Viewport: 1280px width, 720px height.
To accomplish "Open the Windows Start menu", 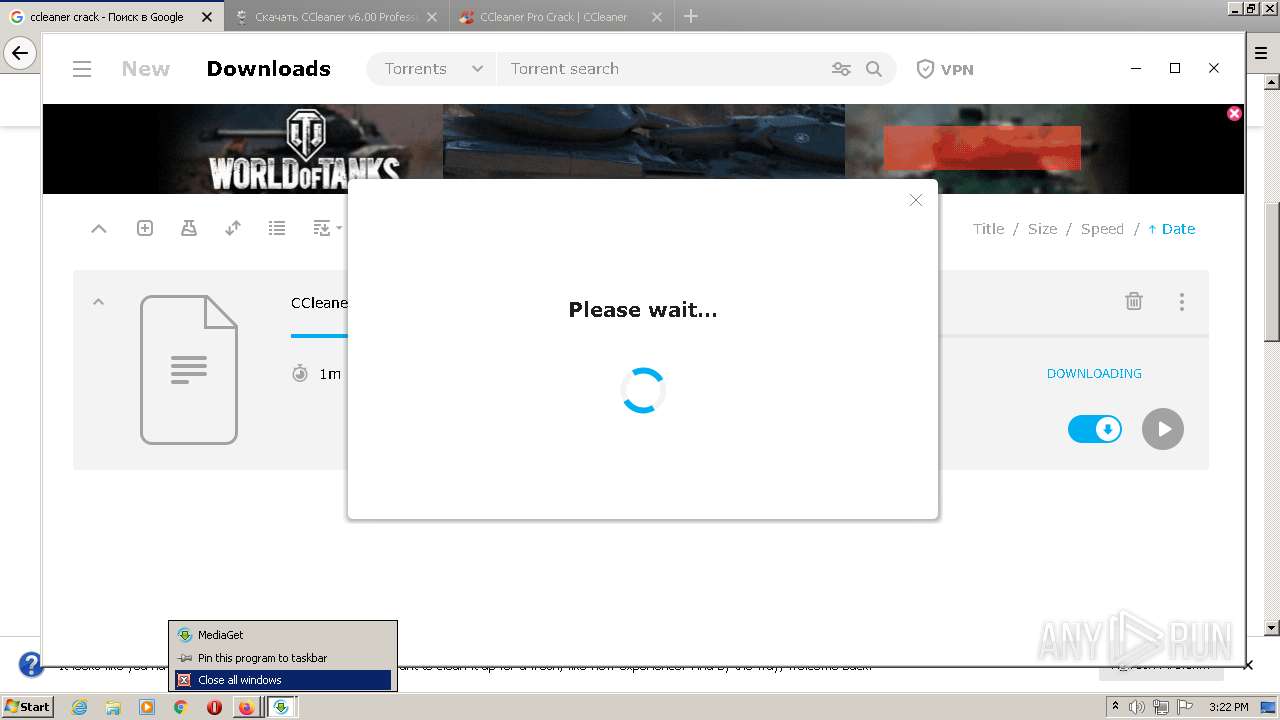I will pos(28,706).
